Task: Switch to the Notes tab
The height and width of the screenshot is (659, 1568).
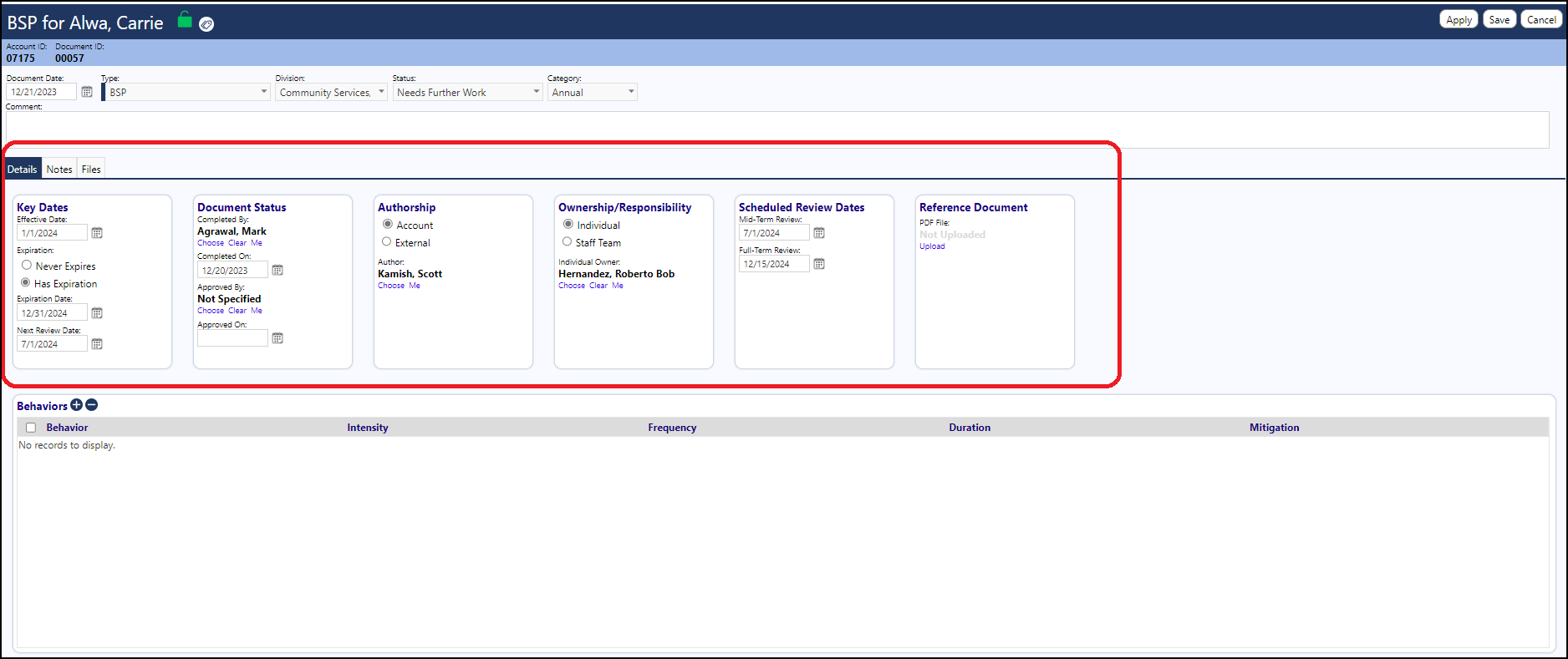Action: (59, 169)
